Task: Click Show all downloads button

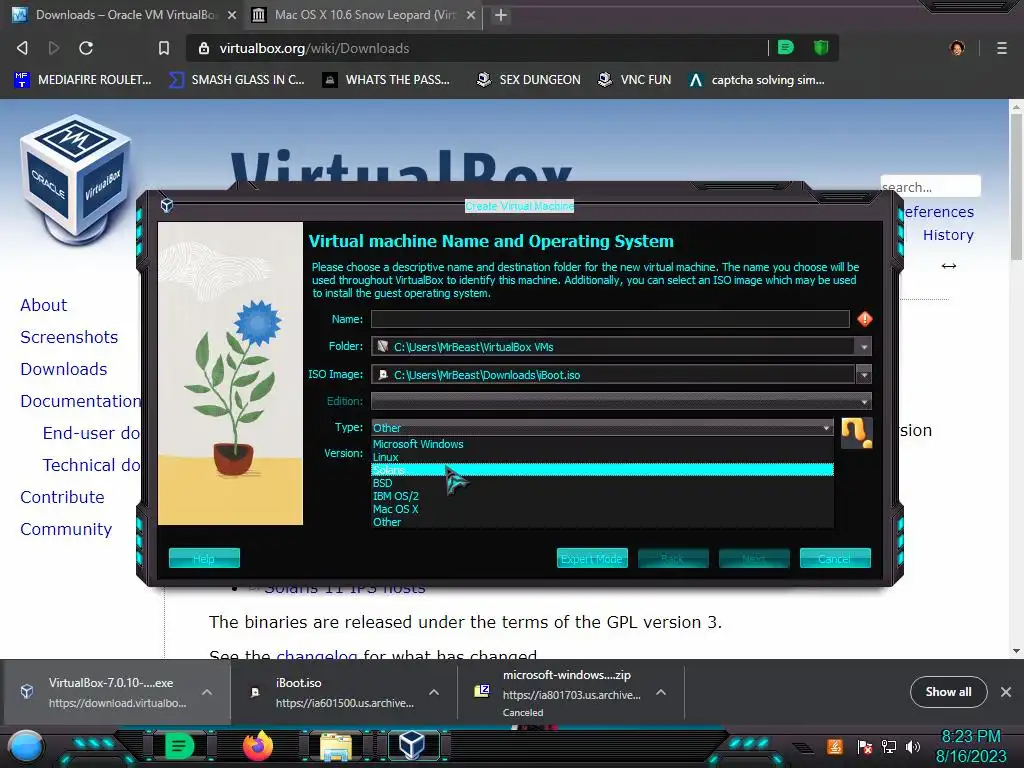Action: (948, 692)
